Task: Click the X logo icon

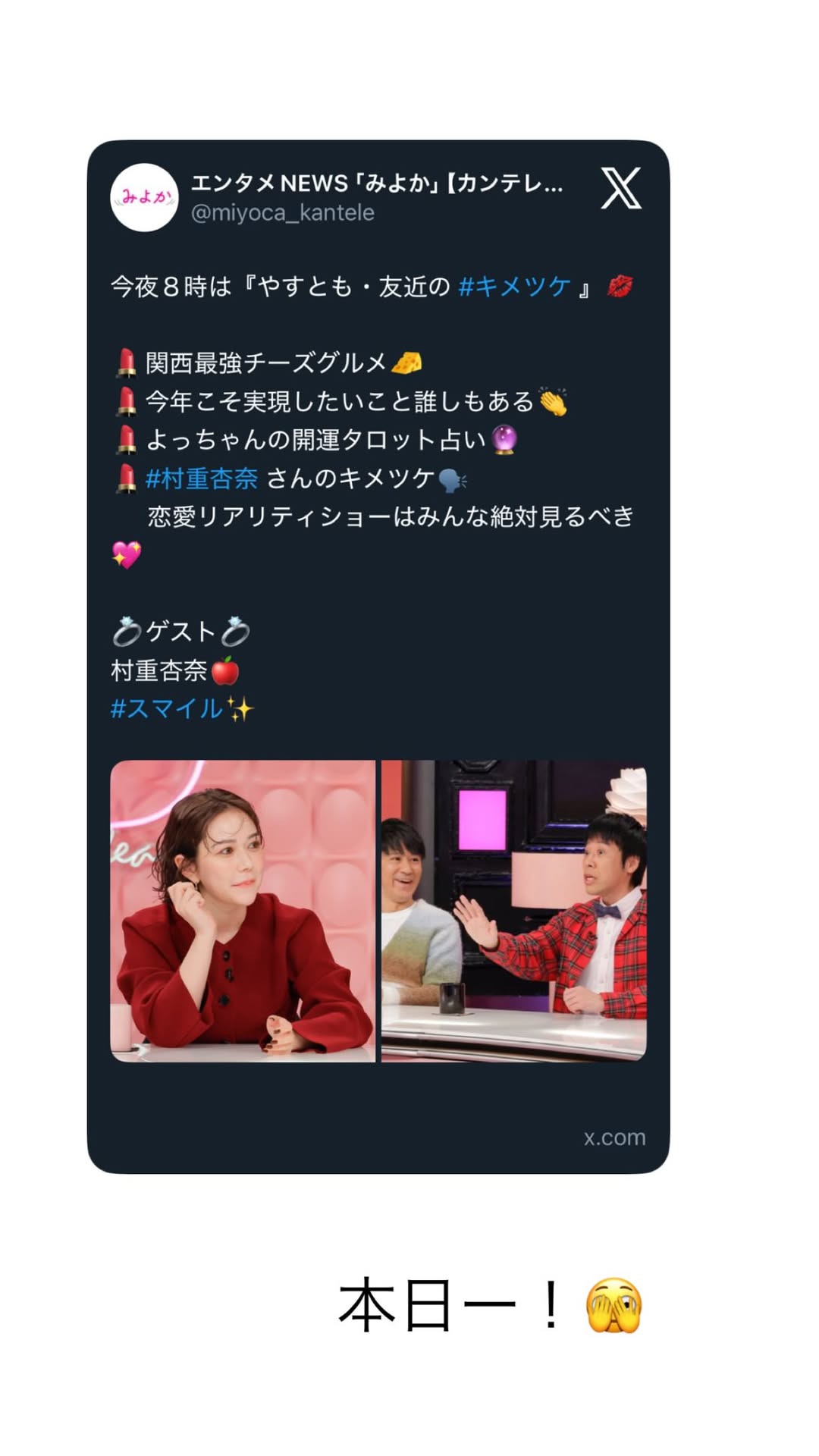Action: pyautogui.click(x=621, y=188)
